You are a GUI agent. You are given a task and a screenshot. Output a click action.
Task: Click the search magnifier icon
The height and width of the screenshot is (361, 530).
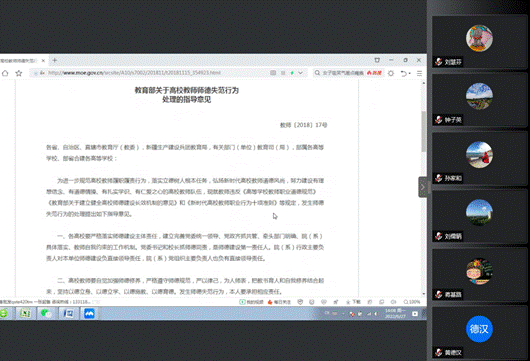point(317,73)
